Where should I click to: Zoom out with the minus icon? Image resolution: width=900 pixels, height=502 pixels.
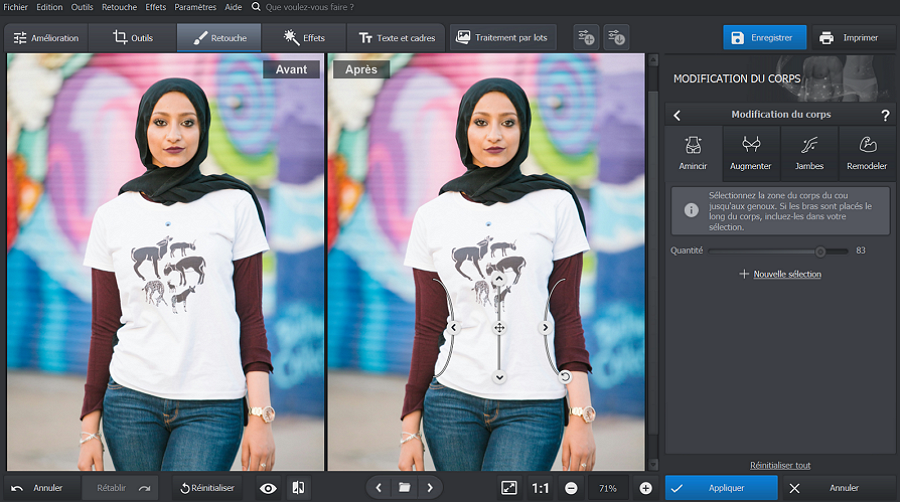point(571,488)
